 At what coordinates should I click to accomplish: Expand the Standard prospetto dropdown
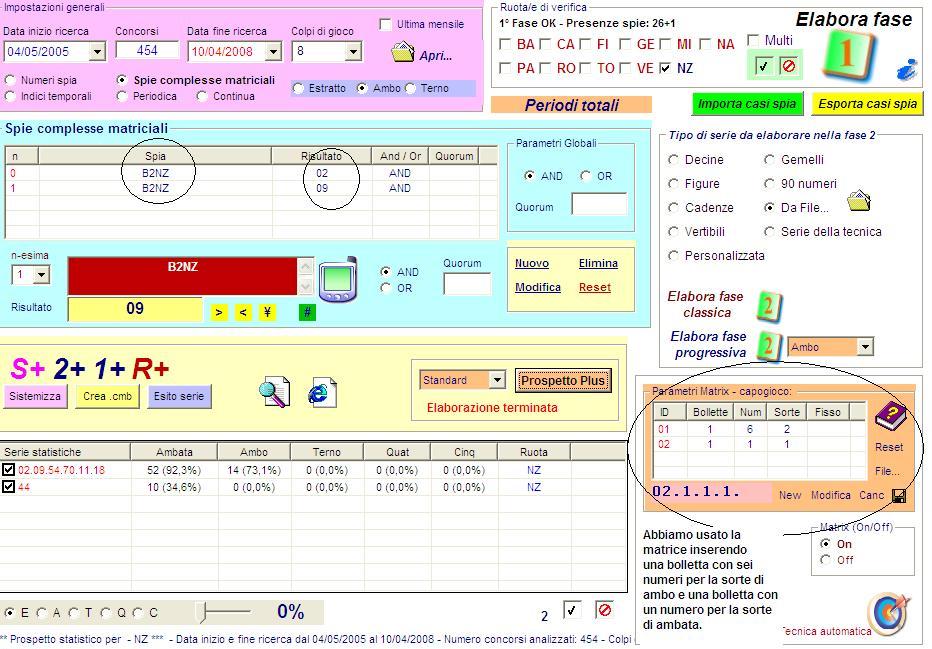pyautogui.click(x=497, y=380)
